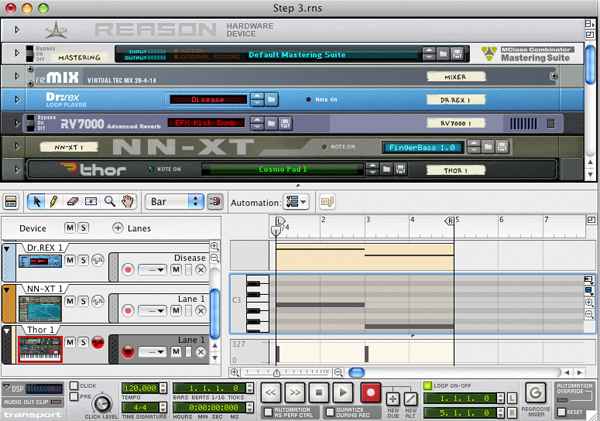The height and width of the screenshot is (421, 600).
Task: Click the Tempo stepper arrows
Action: 163,388
